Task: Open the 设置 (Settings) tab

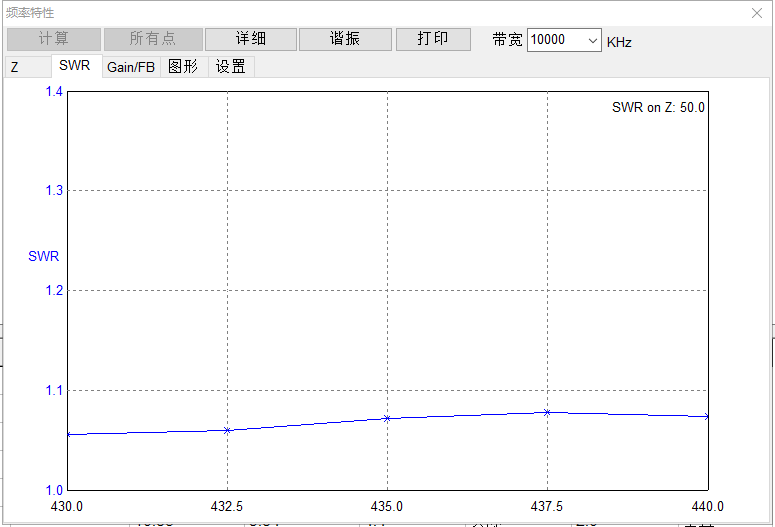Action: point(231,67)
